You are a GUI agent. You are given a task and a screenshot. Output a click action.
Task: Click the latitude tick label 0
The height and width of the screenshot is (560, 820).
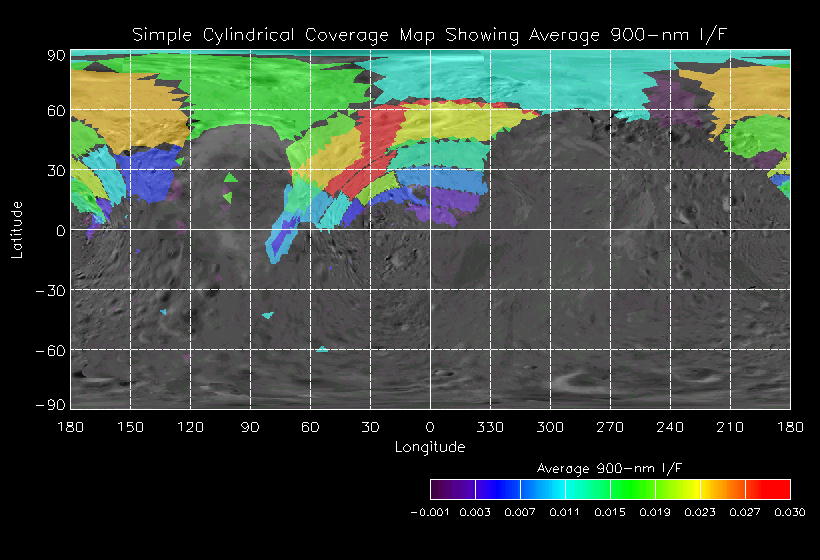point(61,231)
